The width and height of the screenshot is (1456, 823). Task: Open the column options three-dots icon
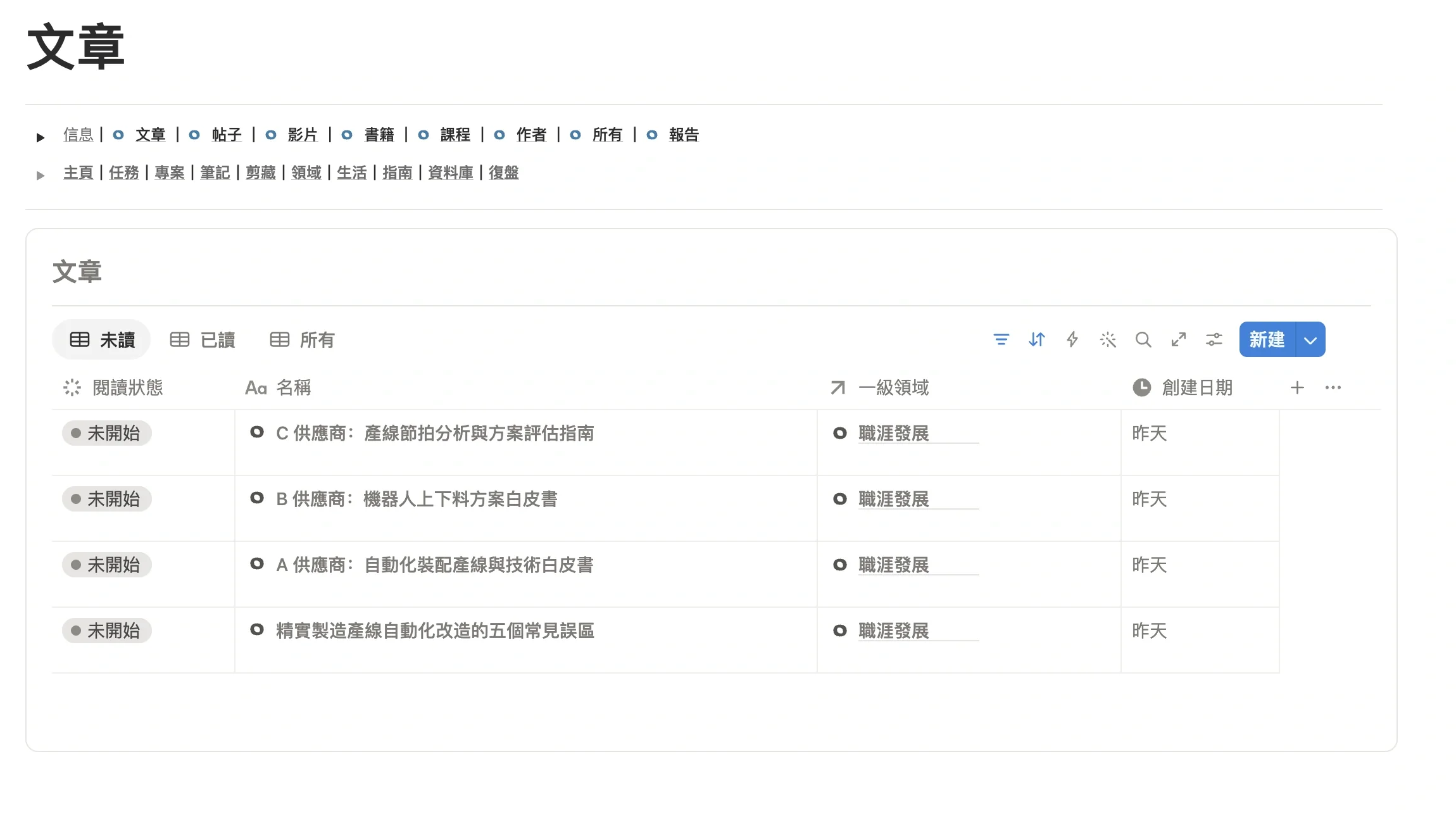[1333, 387]
